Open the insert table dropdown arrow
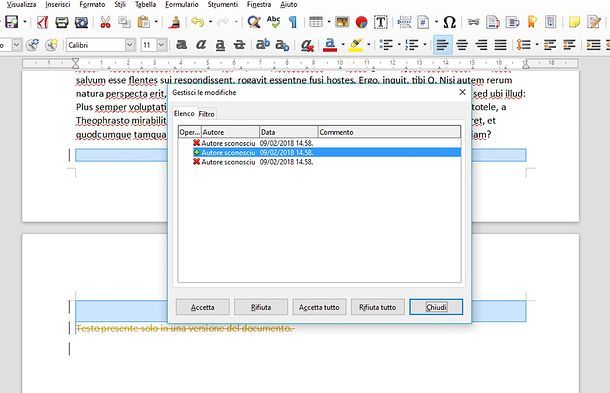Image resolution: width=610 pixels, height=393 pixels. [x=329, y=22]
